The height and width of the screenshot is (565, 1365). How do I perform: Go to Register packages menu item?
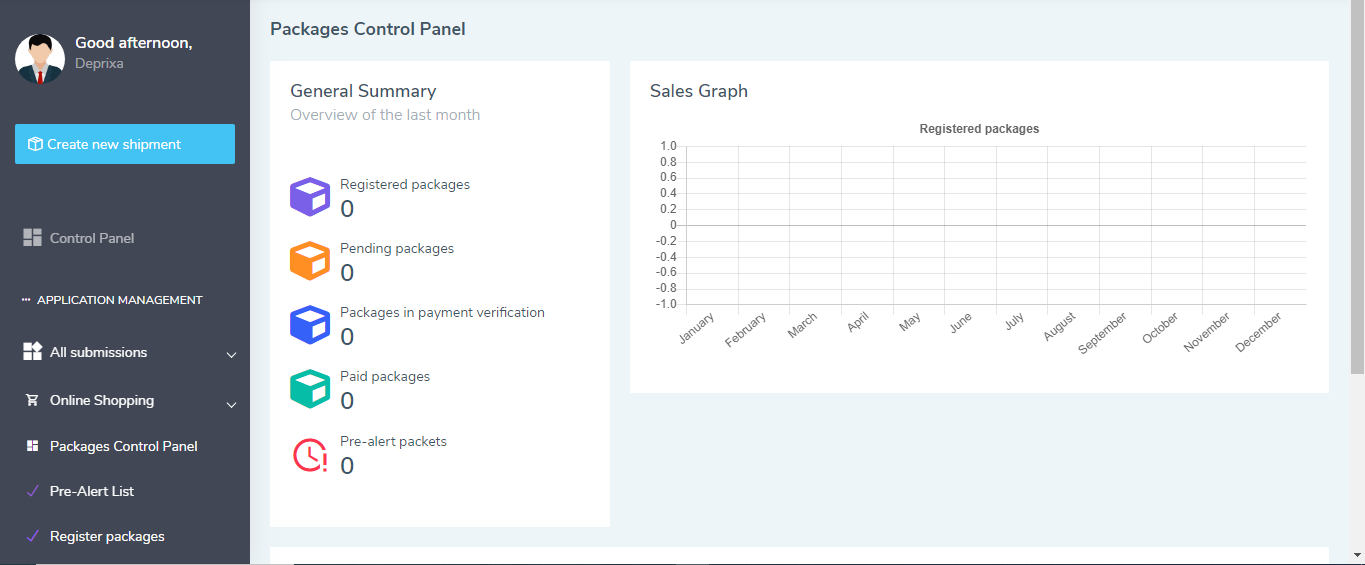click(107, 536)
